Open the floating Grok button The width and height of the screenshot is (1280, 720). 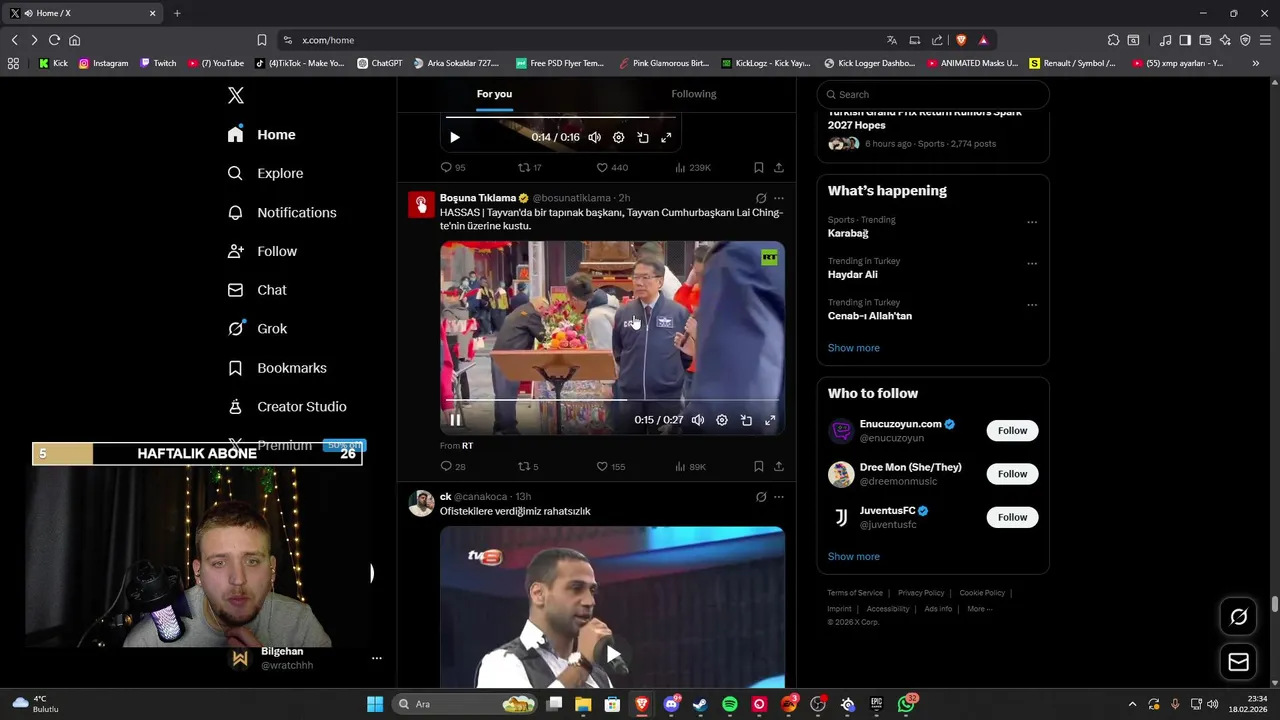tap(1238, 617)
